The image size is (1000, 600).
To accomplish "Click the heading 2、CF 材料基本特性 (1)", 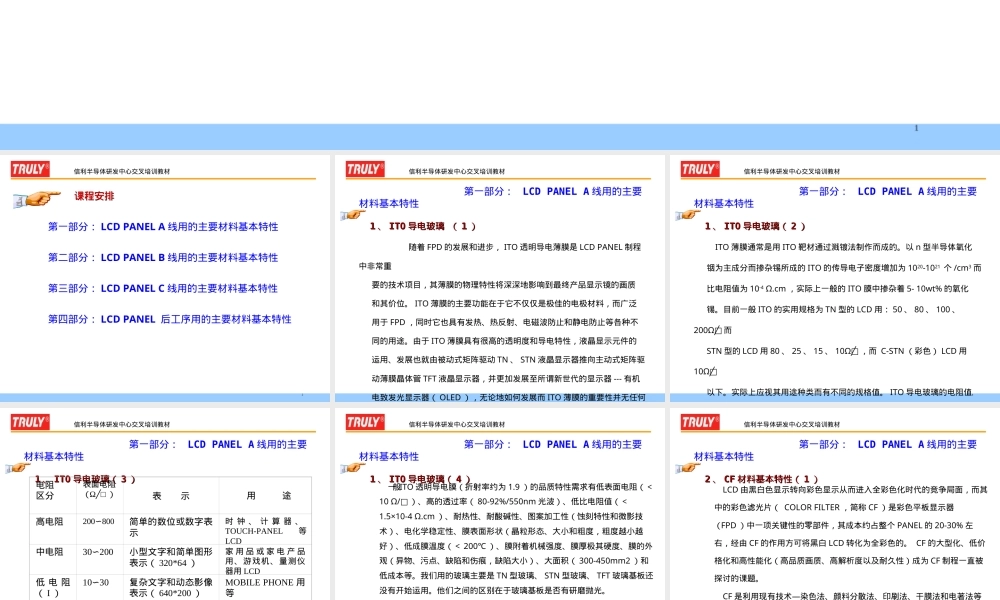I will (x=761, y=479).
